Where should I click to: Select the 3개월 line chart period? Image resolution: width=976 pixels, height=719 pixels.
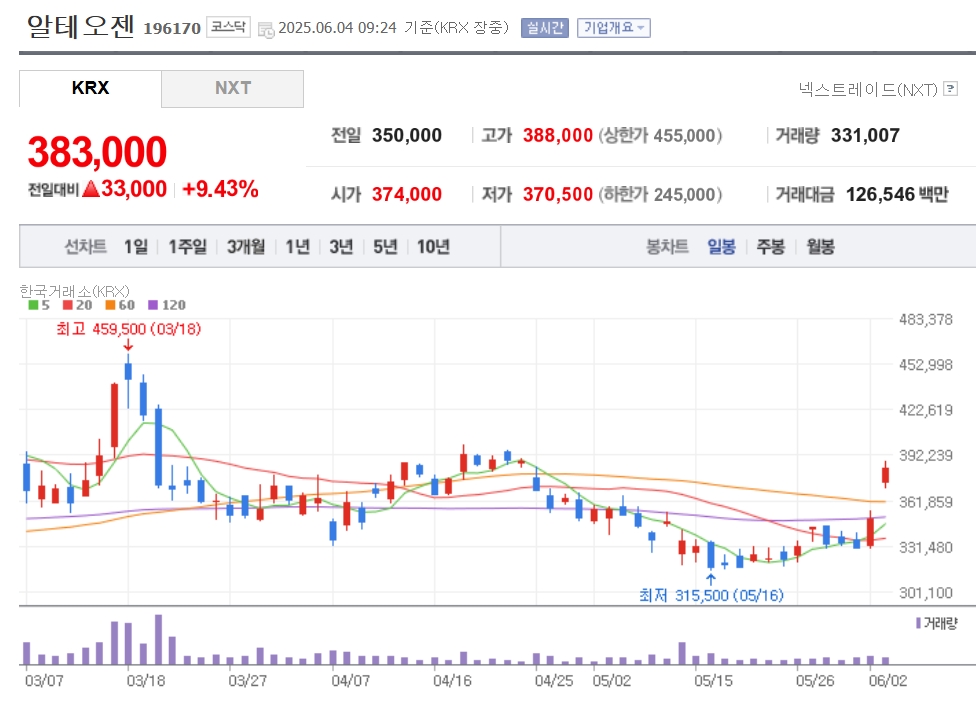tap(246, 247)
